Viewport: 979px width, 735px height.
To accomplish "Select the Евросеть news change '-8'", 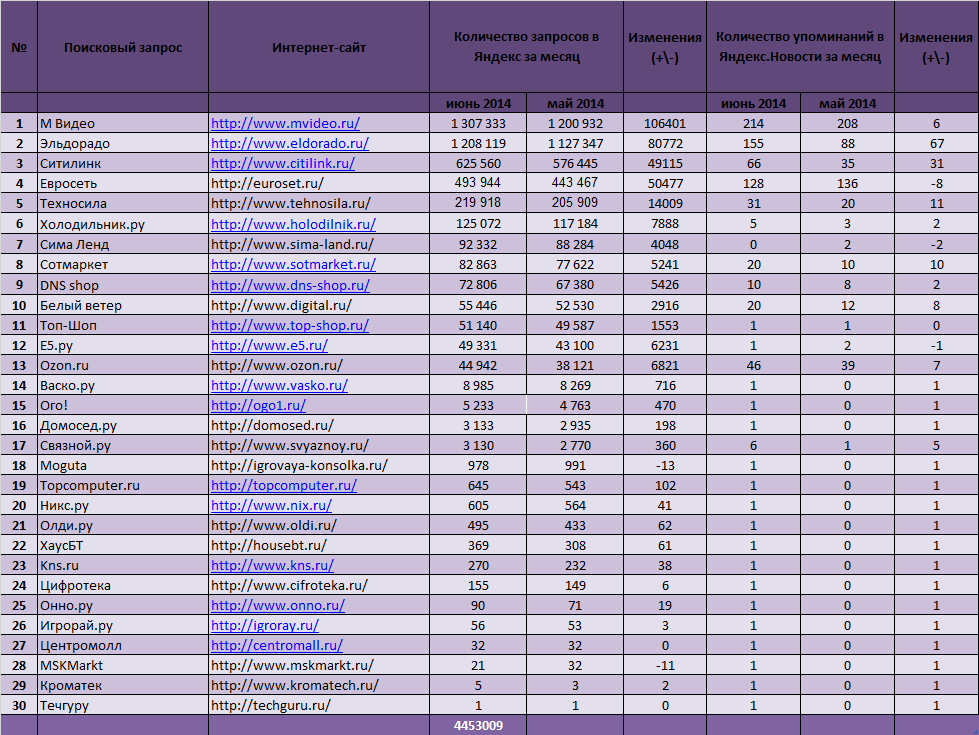I will 936,184.
